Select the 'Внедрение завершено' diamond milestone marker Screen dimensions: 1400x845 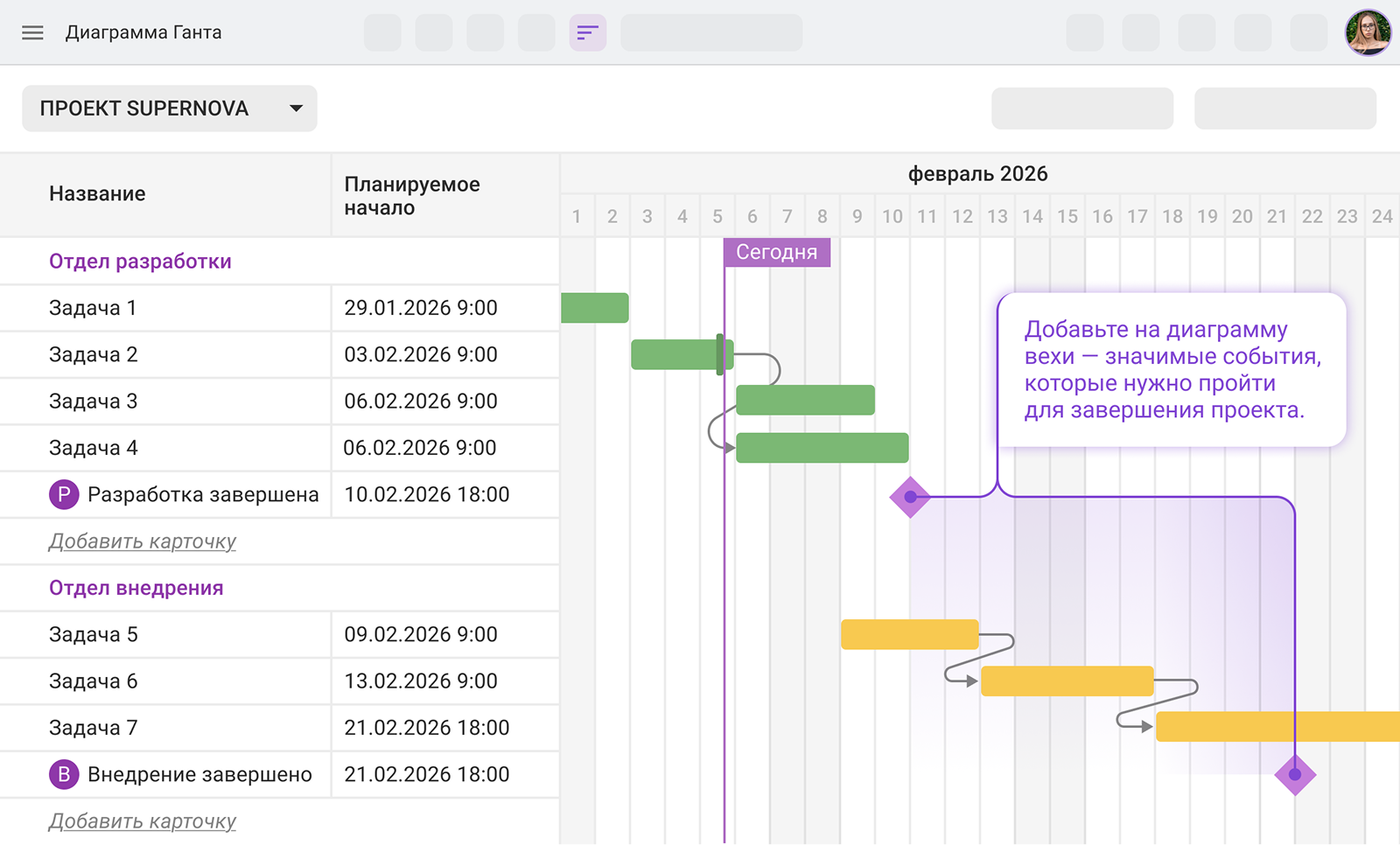(1295, 775)
